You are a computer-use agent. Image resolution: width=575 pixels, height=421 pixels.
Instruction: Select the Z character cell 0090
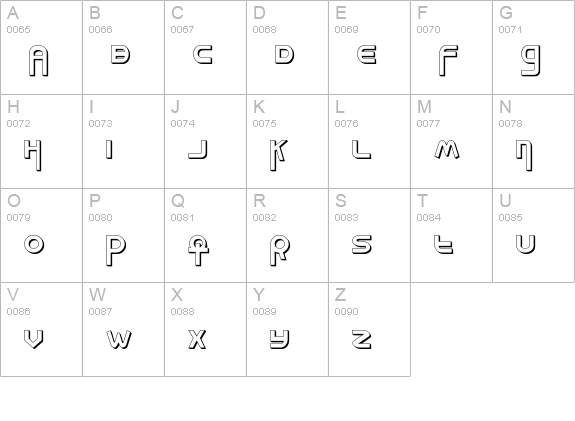(x=369, y=329)
